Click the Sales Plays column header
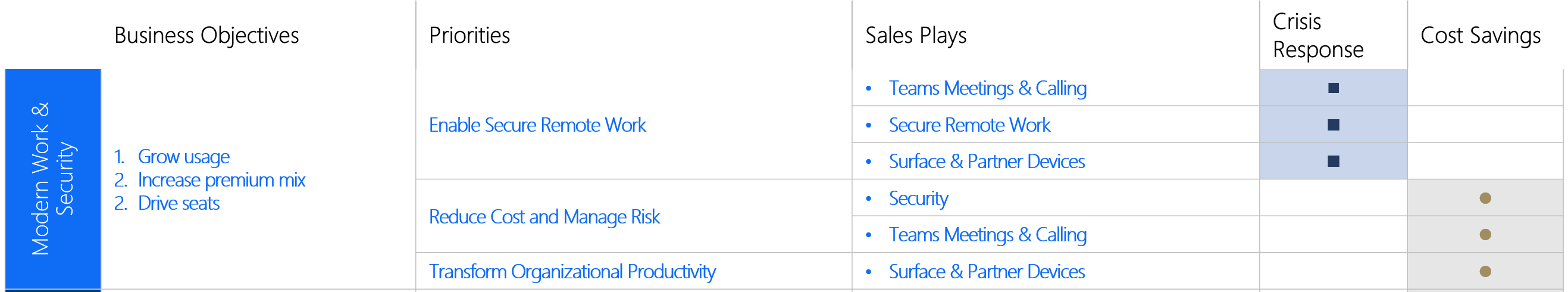The image size is (1568, 292). [x=915, y=35]
